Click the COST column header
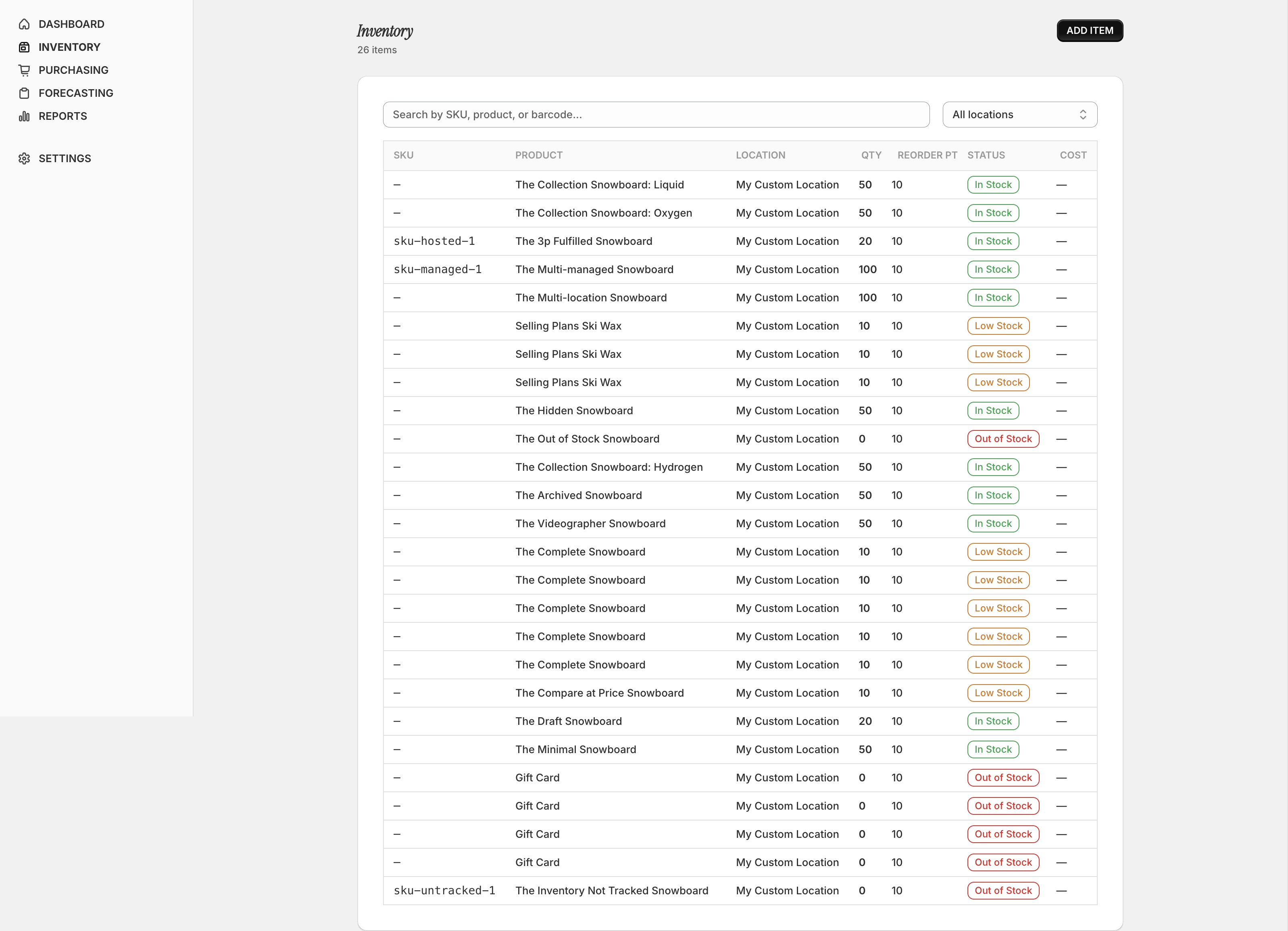The width and height of the screenshot is (1288, 931). pyautogui.click(x=1073, y=155)
